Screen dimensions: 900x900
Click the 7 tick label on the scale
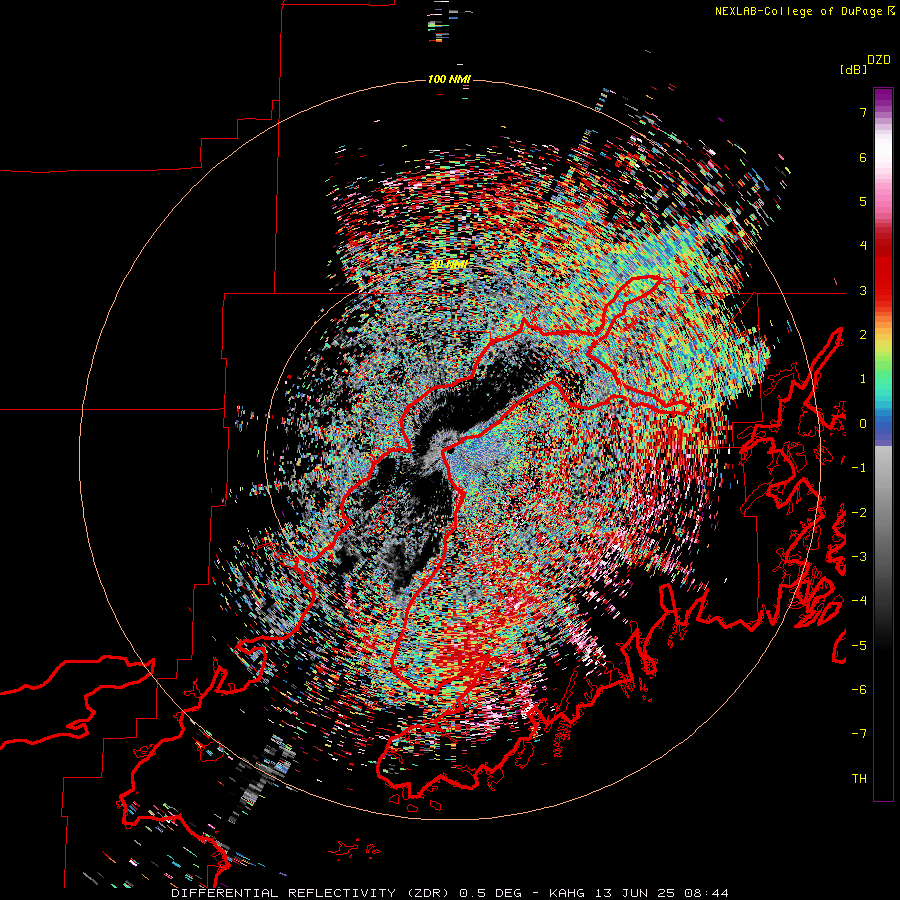[863, 112]
